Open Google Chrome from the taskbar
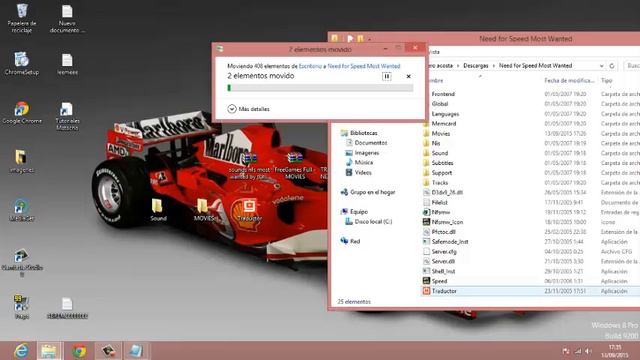This screenshot has height=360, width=640. tap(79, 351)
